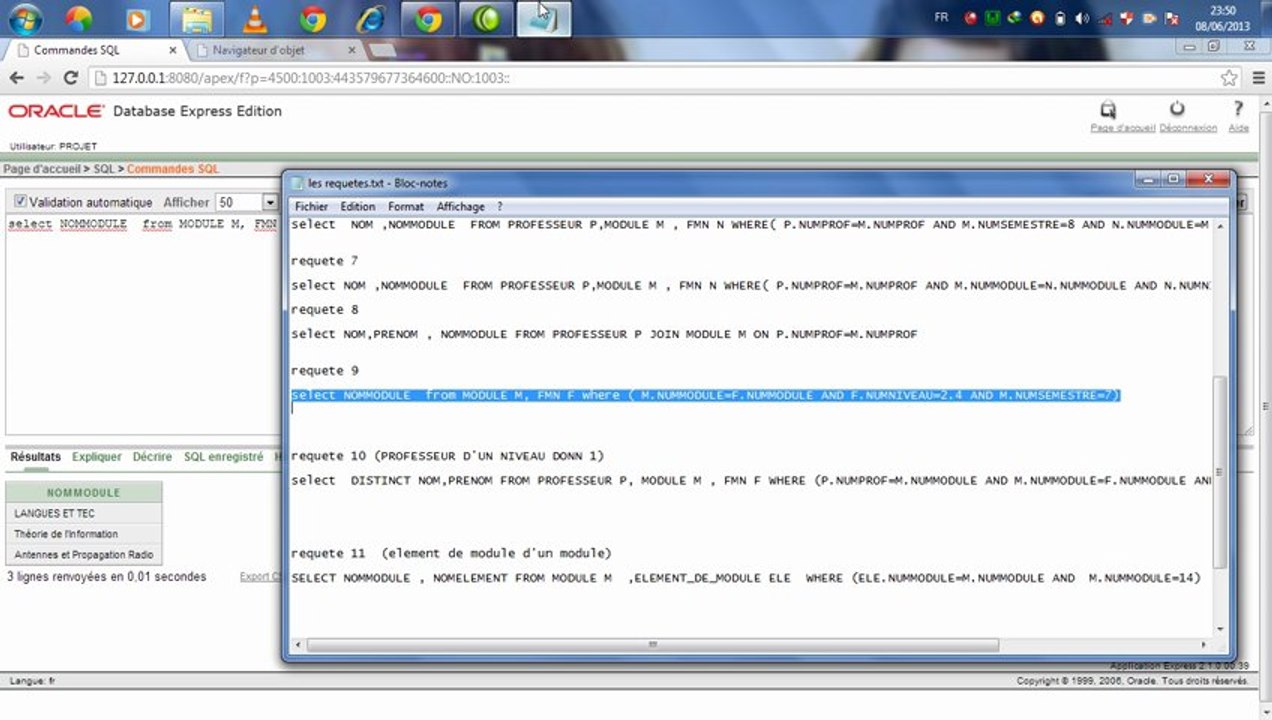
Task: Click the Page d'accueil breadcrumb
Action: coord(41,169)
